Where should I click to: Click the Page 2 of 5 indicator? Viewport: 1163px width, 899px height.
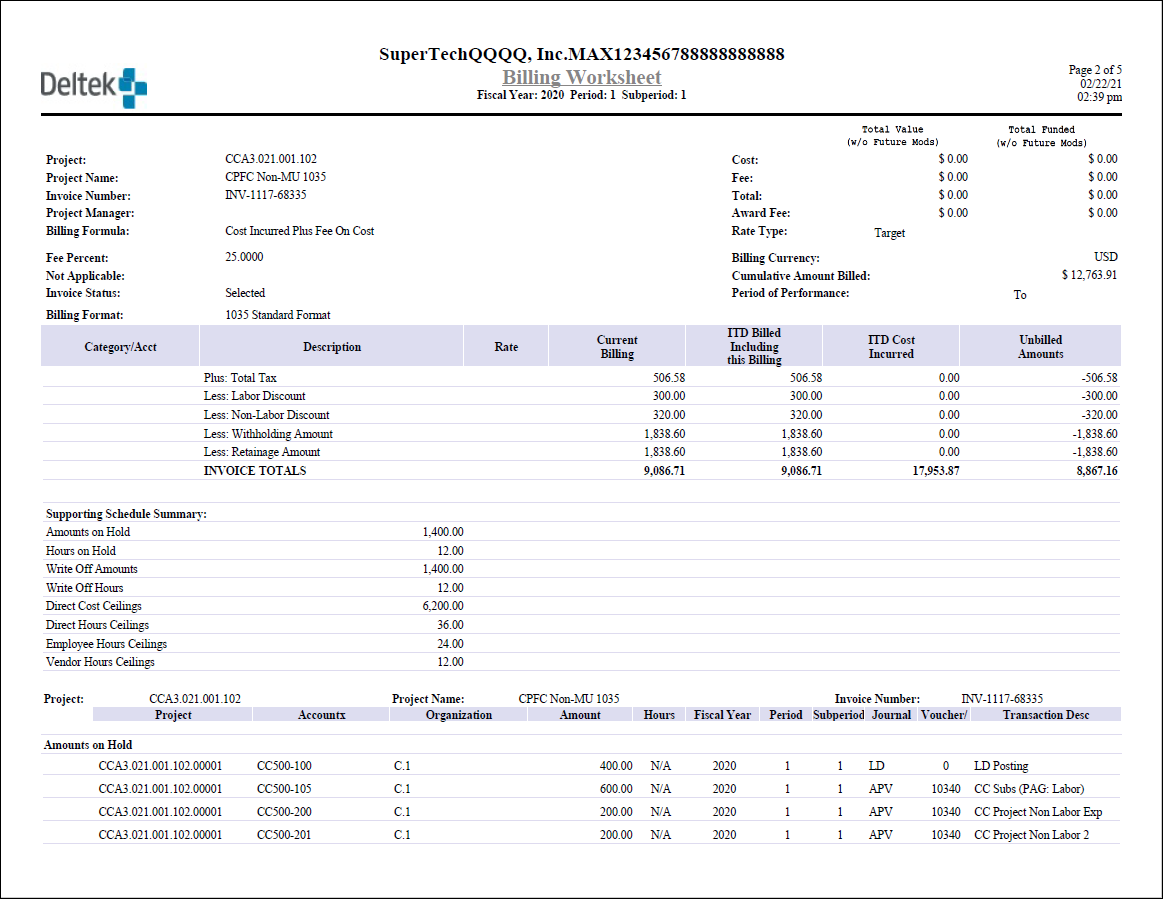click(1095, 70)
